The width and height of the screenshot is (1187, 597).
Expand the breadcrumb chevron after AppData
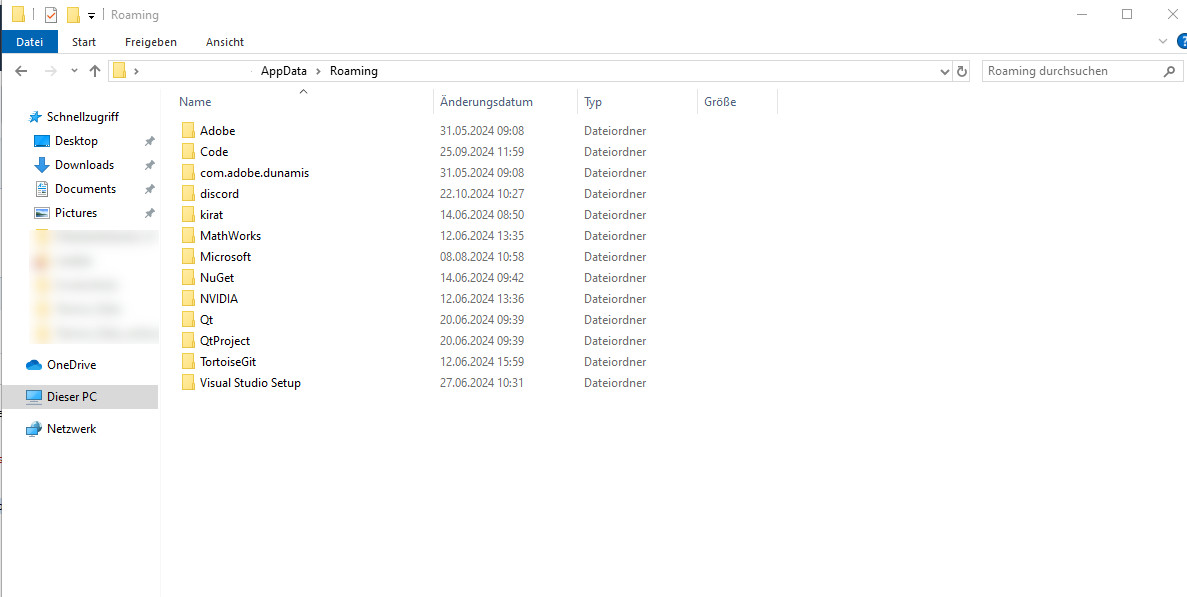(318, 71)
